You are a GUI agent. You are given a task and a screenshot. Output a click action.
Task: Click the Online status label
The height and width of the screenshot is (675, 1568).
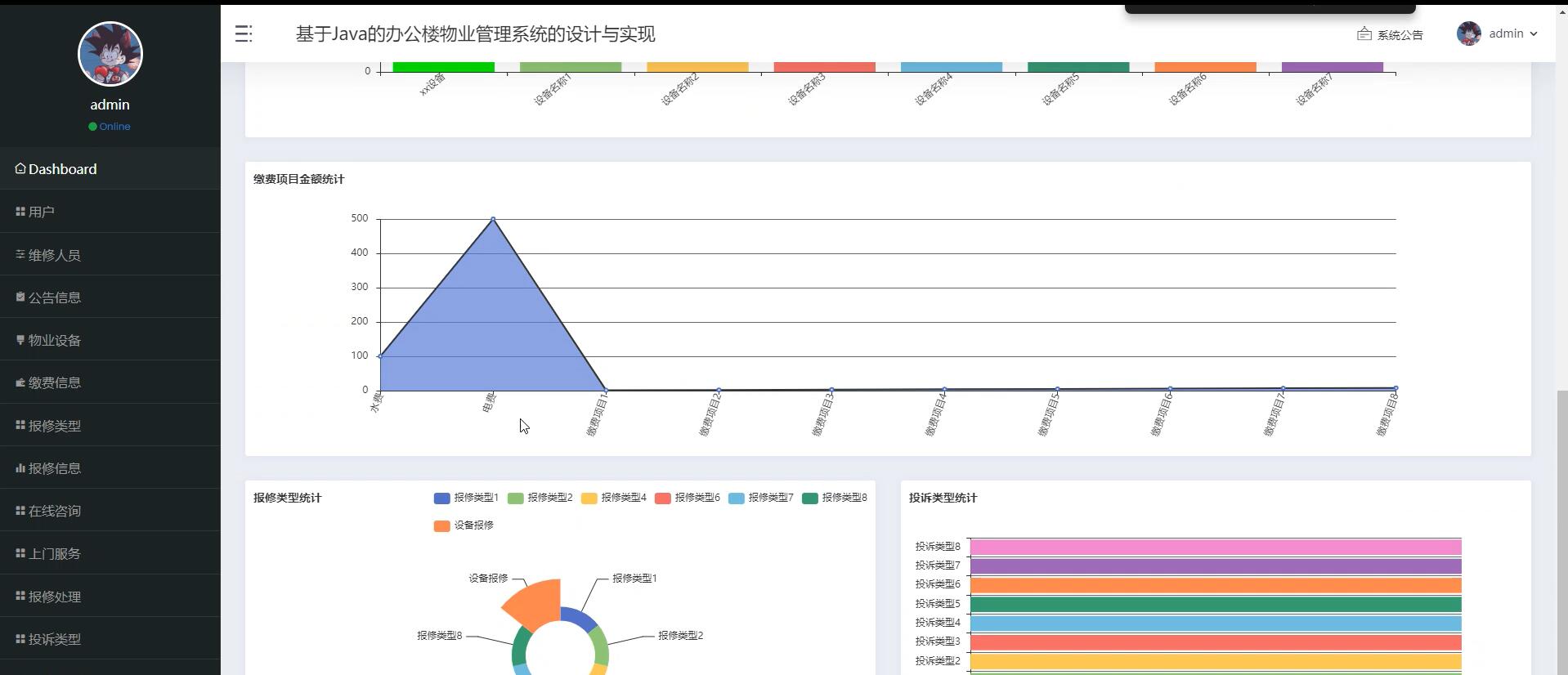(x=115, y=127)
